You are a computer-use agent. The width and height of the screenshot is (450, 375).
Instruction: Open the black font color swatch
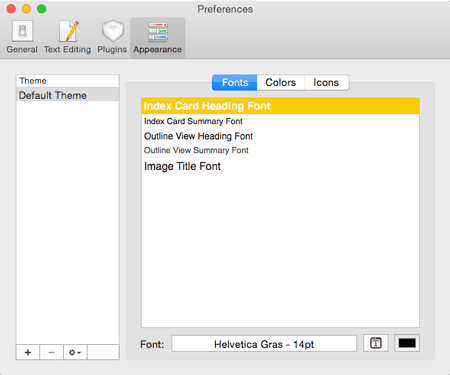coord(407,343)
